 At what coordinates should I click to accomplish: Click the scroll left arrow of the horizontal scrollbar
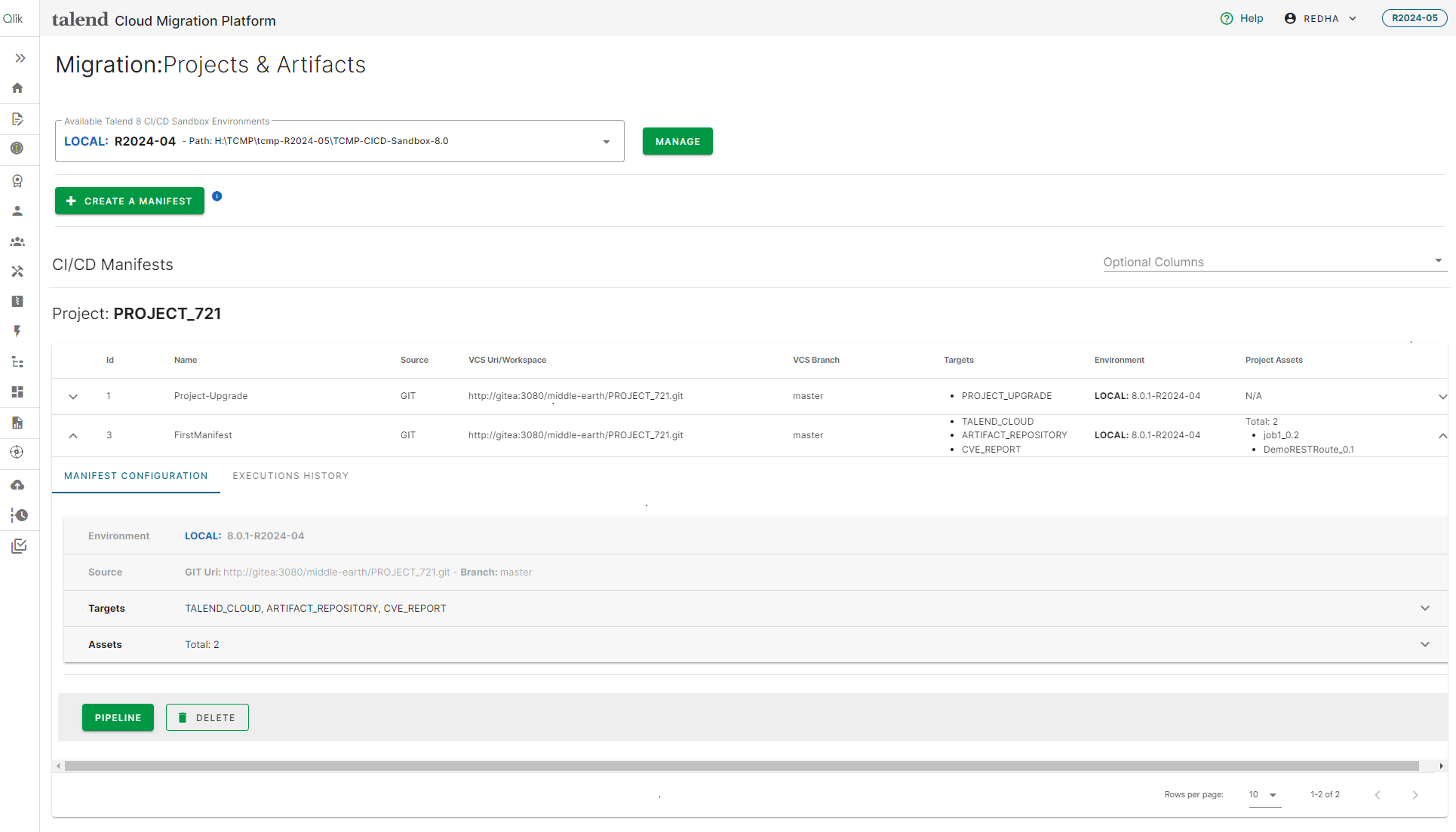pyautogui.click(x=58, y=766)
